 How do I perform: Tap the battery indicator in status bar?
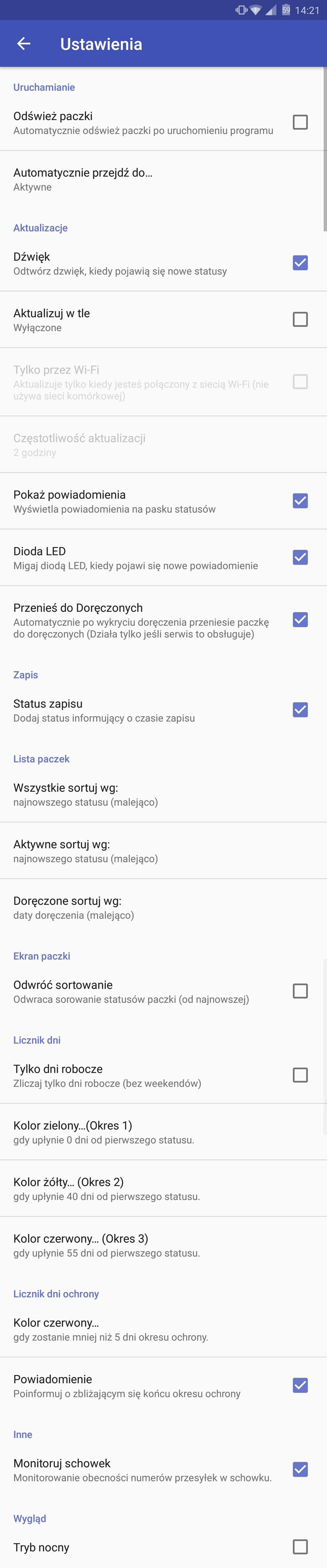point(286,10)
